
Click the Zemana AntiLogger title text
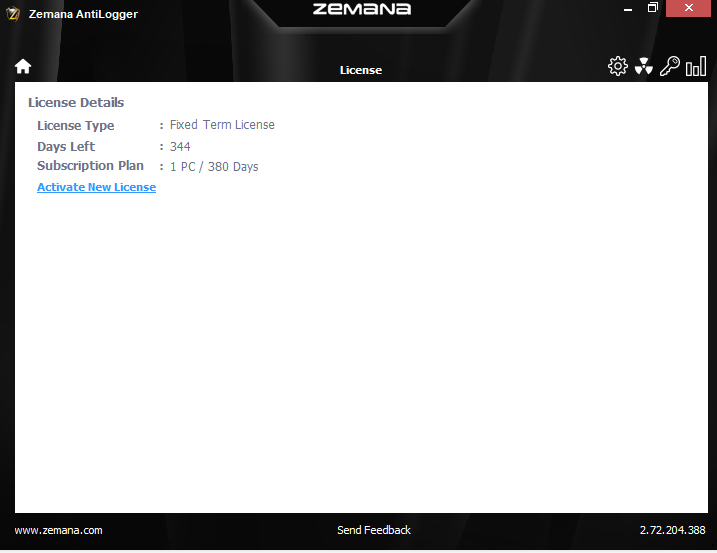[x=83, y=14]
